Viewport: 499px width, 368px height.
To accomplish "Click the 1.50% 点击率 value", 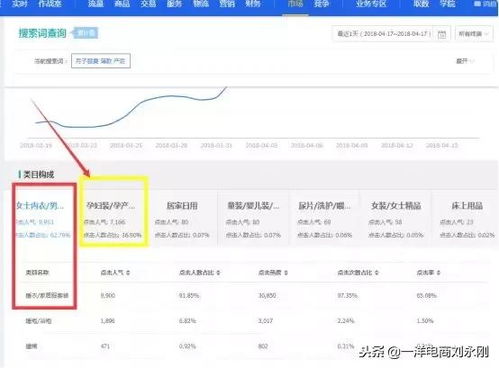I will click(425, 321).
